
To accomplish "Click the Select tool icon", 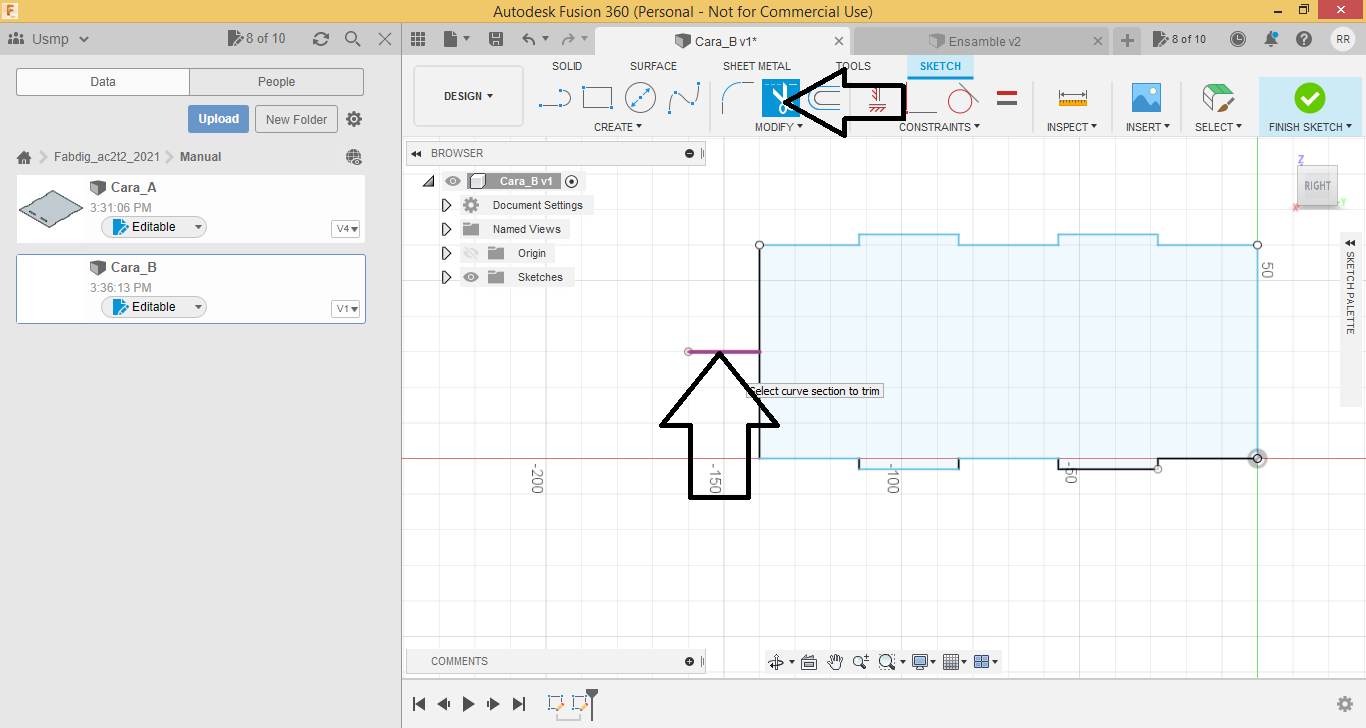I will coord(1218,98).
